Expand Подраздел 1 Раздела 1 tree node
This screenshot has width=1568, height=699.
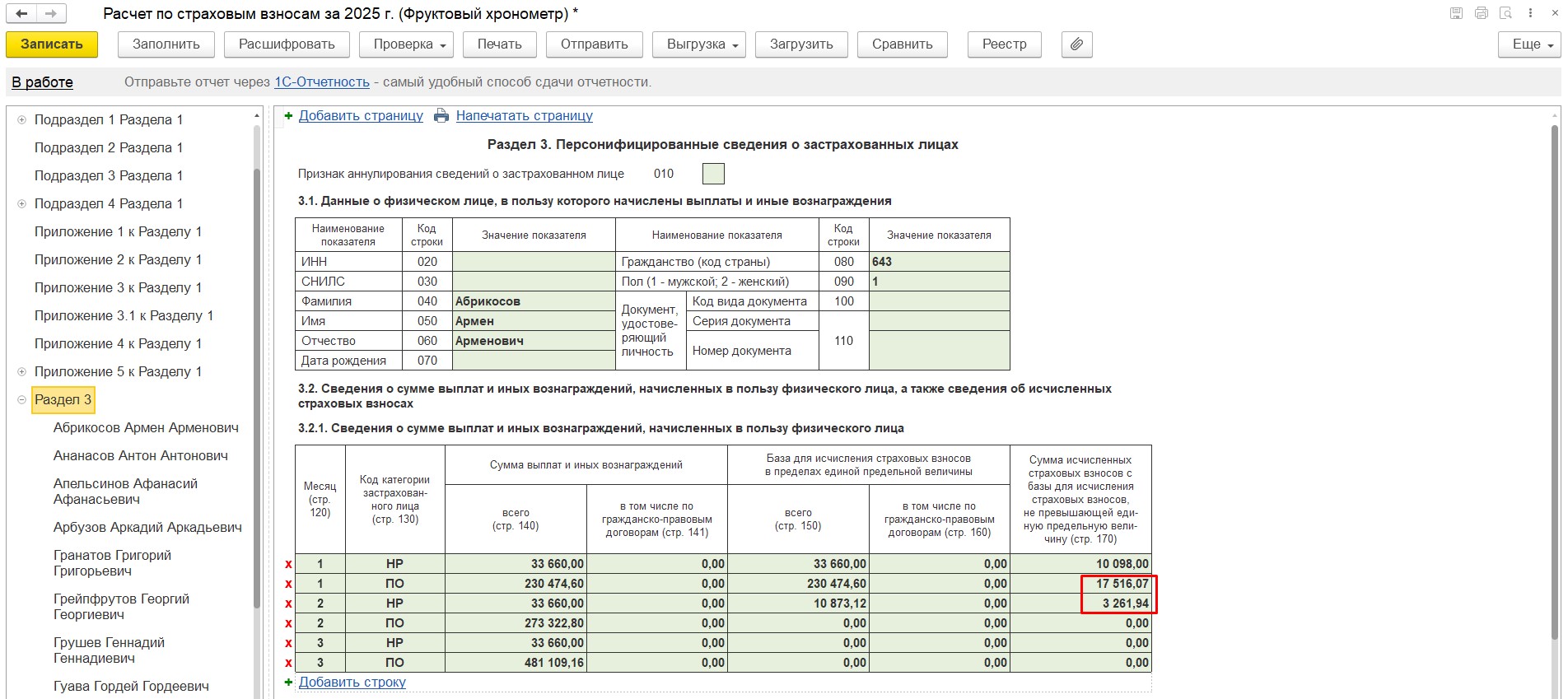(21, 120)
